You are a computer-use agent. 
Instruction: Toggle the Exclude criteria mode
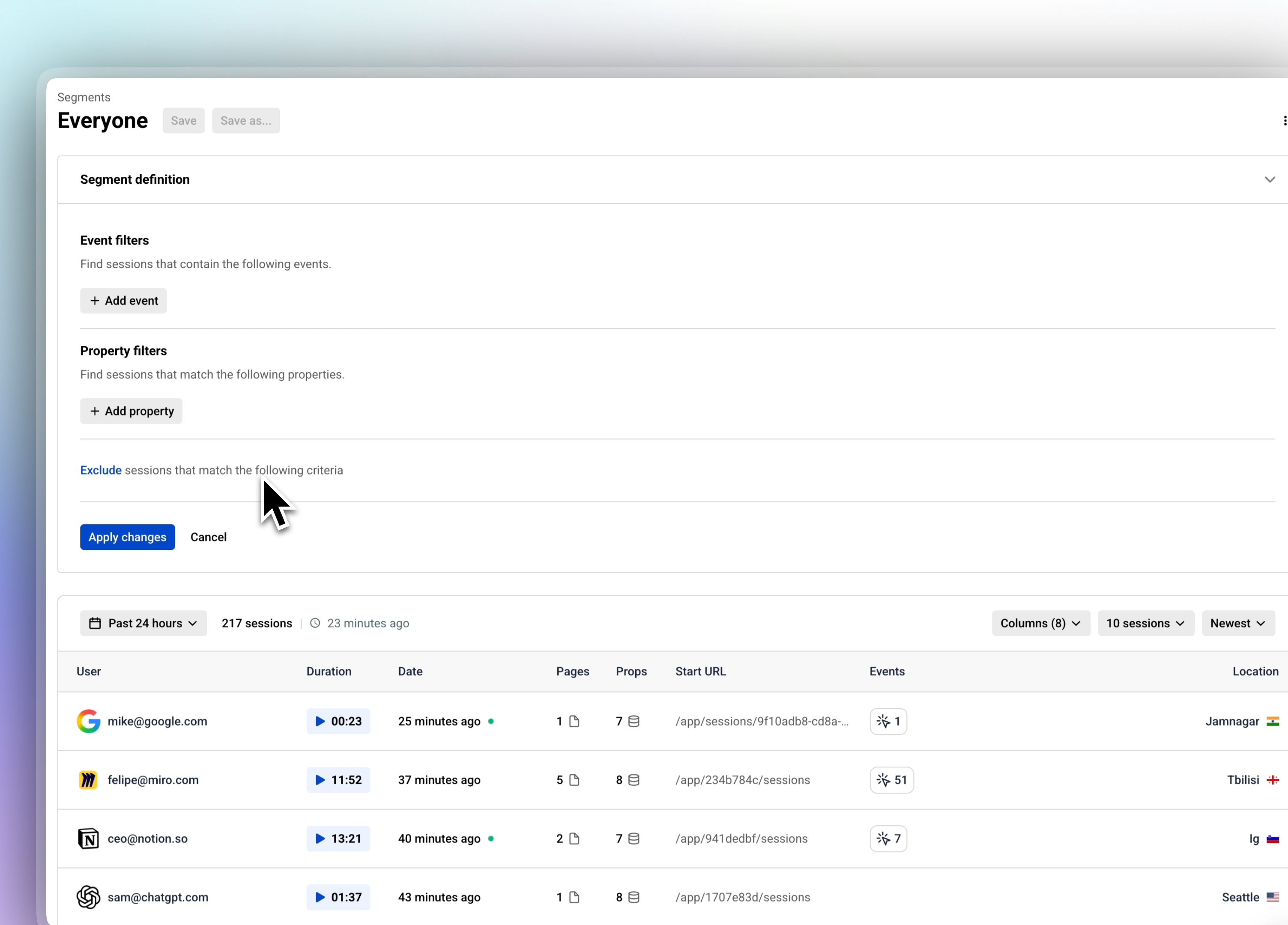pos(101,470)
